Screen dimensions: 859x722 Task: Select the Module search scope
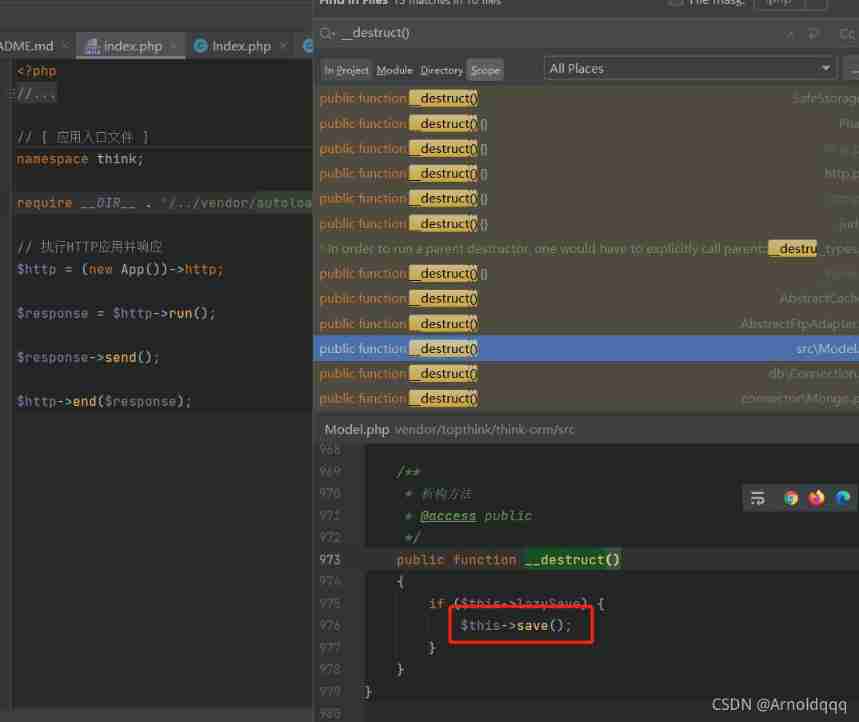click(x=394, y=70)
